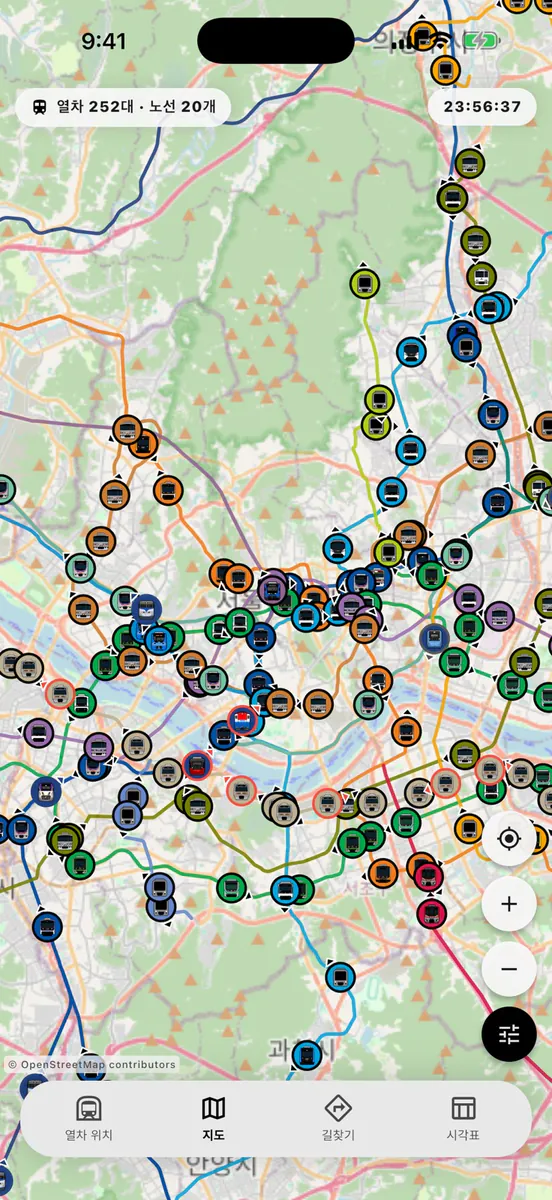Image resolution: width=552 pixels, height=1200 pixels.
Task: Open the 시각표 timetable tab
Action: [x=463, y=1118]
